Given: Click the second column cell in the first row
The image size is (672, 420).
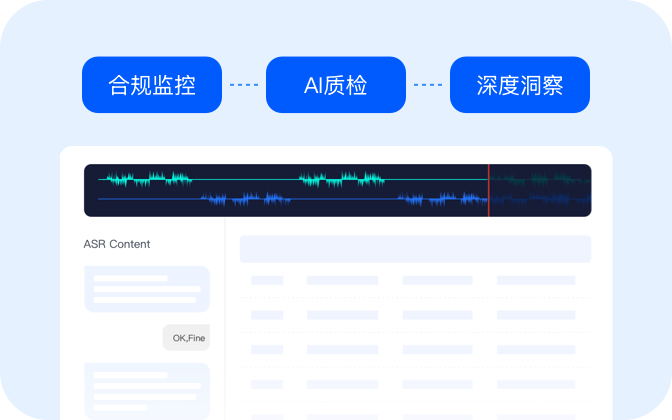Looking at the screenshot, I should [342, 281].
